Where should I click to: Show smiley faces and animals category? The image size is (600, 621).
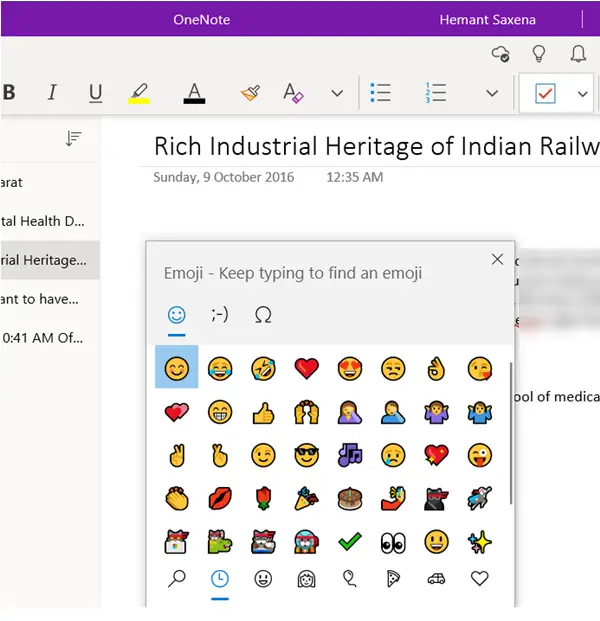263,579
